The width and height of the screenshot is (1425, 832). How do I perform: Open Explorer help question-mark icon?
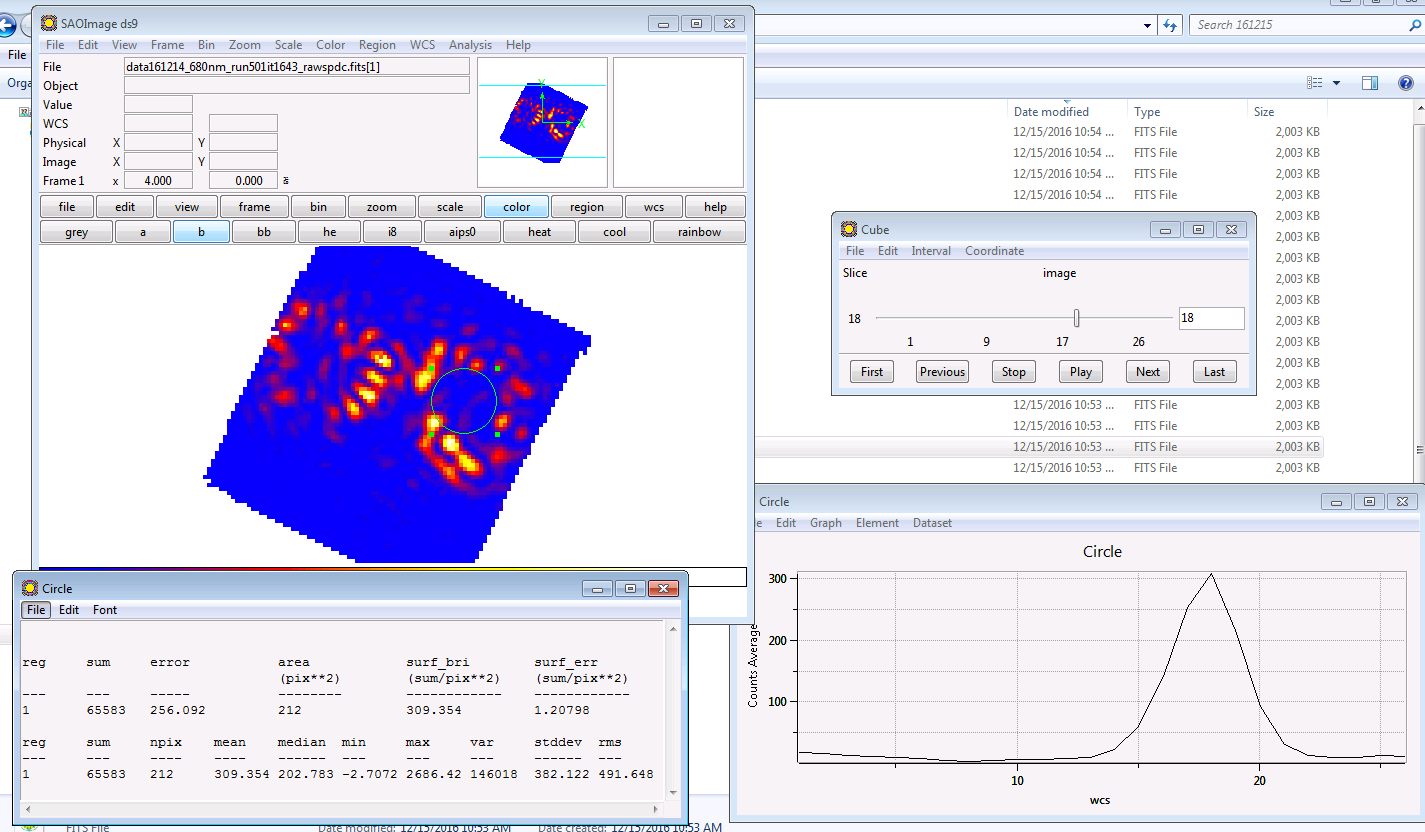[1406, 83]
